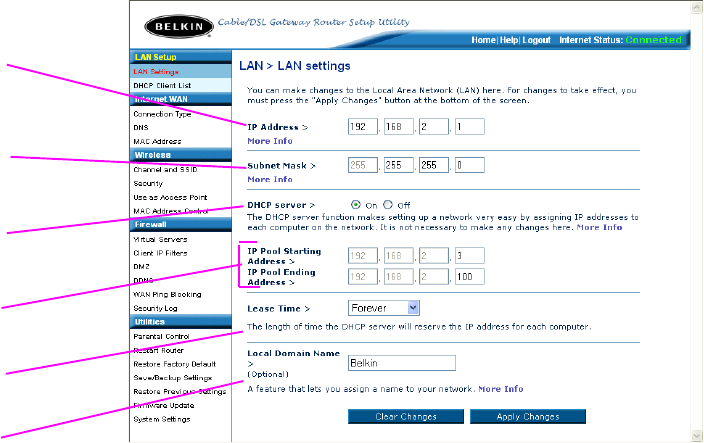The width and height of the screenshot is (704, 443).
Task: Click IP Pool Starting Address last octet 3
Action: [470, 255]
